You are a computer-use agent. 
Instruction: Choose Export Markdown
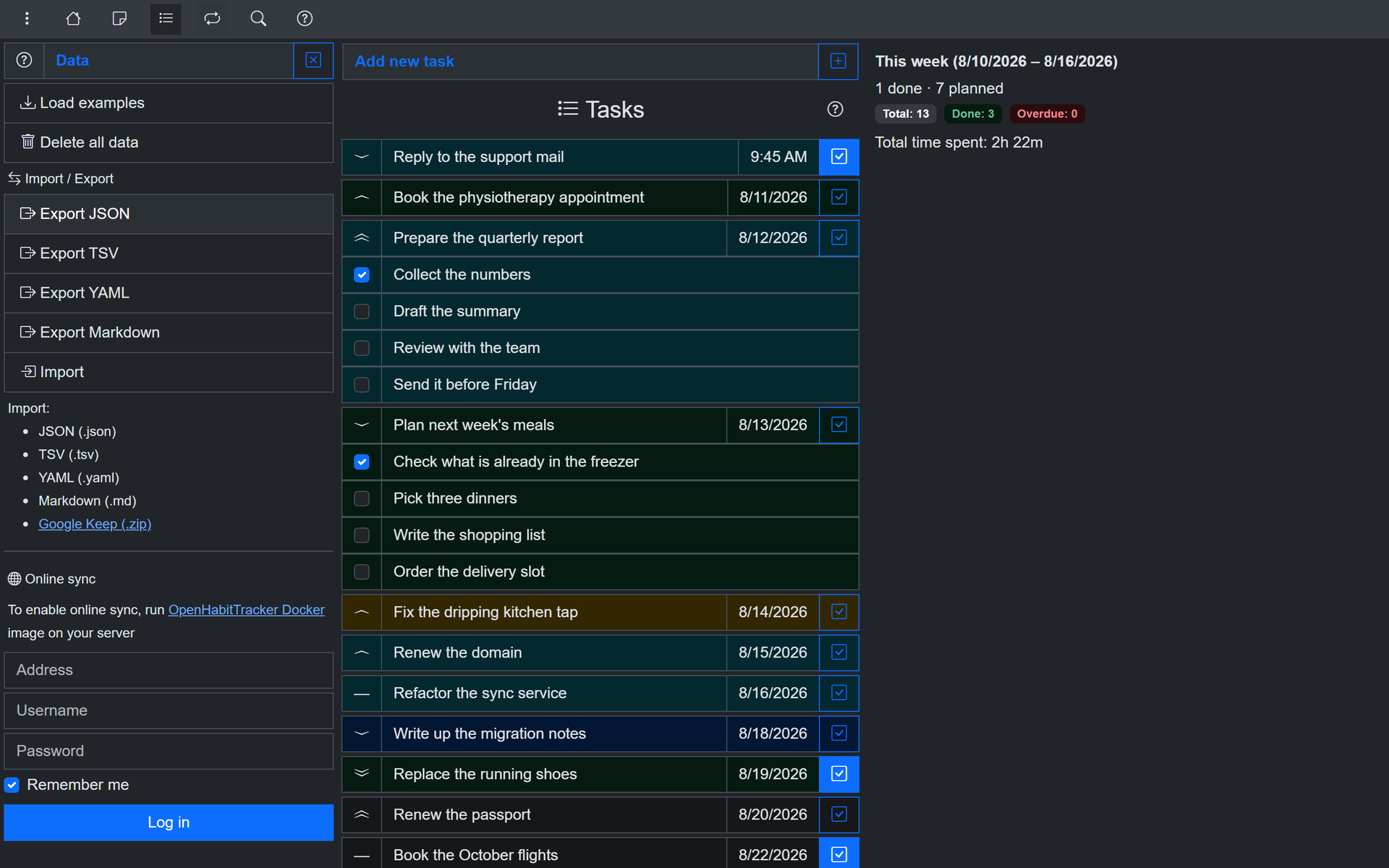click(169, 333)
